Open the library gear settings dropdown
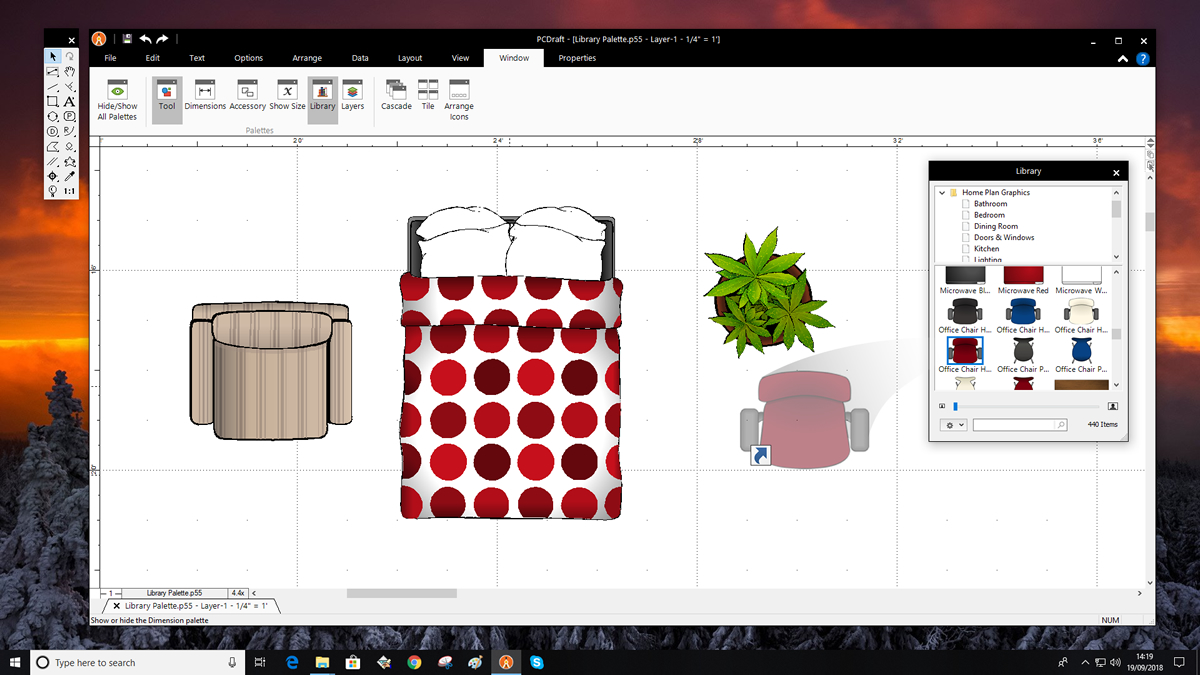 tap(953, 425)
